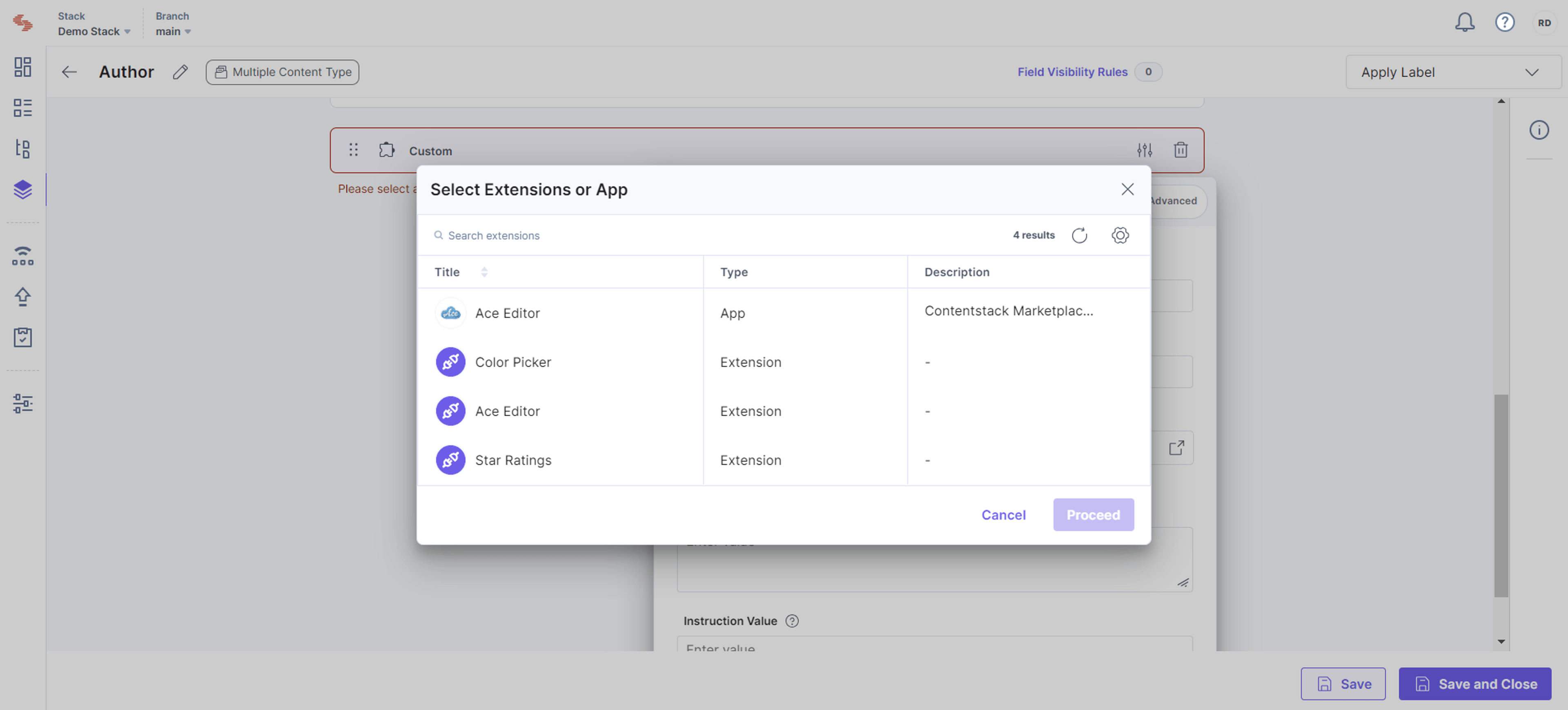Close the Select Extensions dialog

click(1127, 190)
